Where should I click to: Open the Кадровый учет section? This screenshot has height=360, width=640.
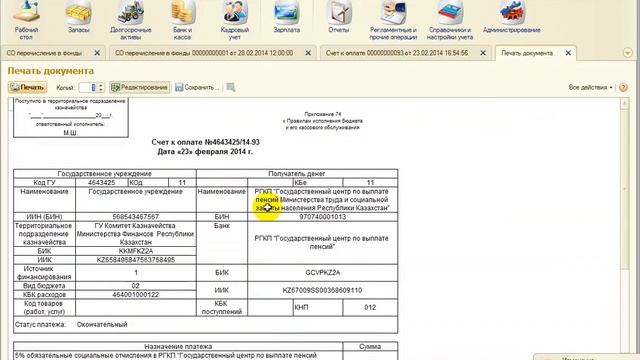point(235,20)
